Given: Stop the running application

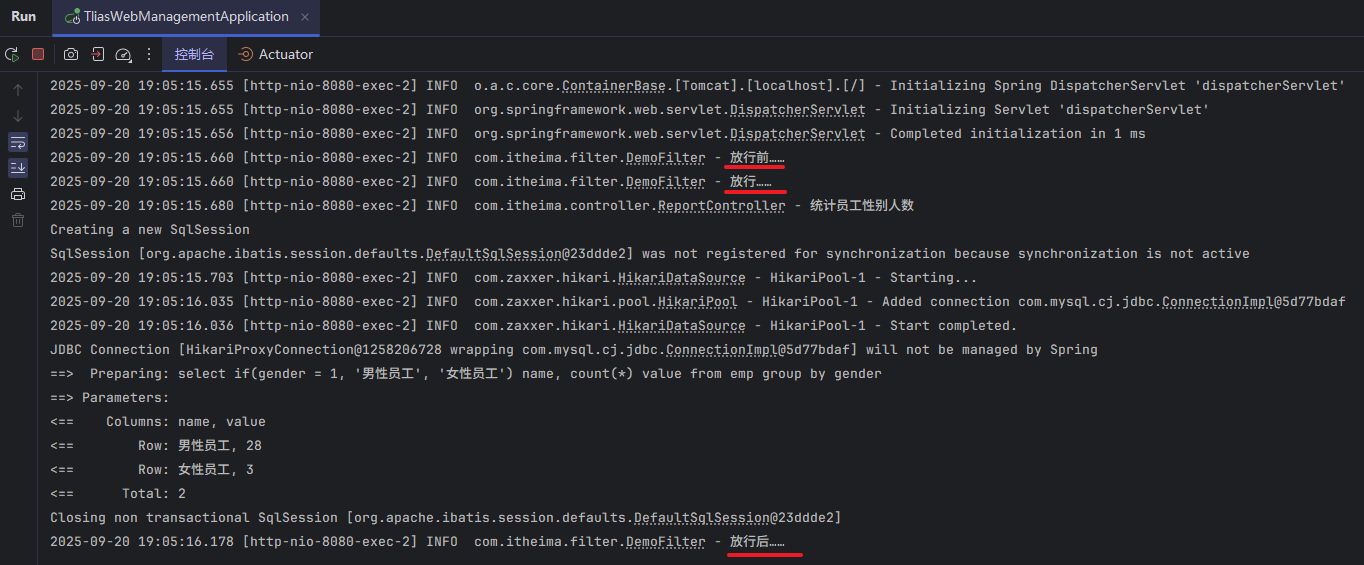Looking at the screenshot, I should click(38, 54).
